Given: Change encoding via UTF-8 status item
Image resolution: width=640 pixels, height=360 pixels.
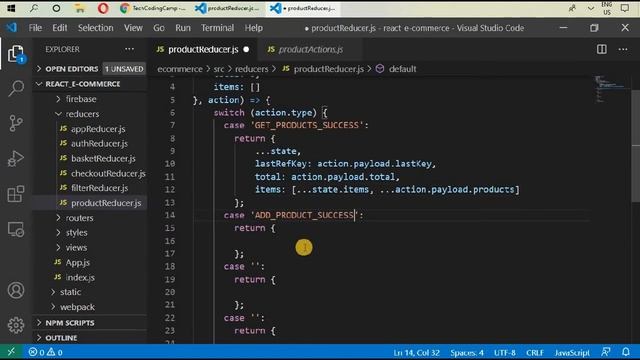Looking at the screenshot, I should point(504,353).
